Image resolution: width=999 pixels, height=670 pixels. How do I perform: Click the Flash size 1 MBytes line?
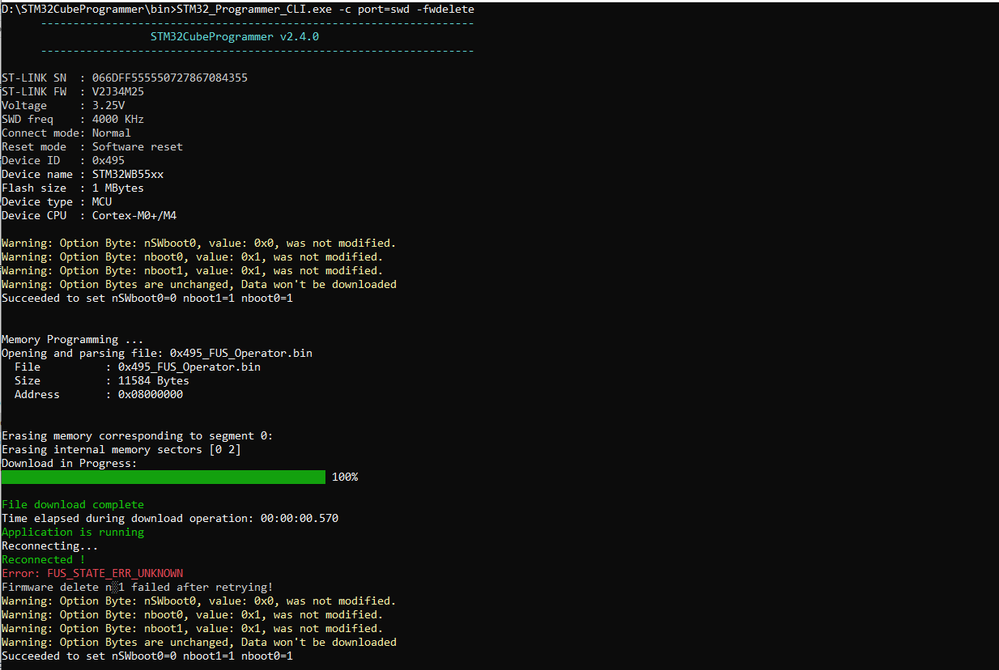coord(73,189)
